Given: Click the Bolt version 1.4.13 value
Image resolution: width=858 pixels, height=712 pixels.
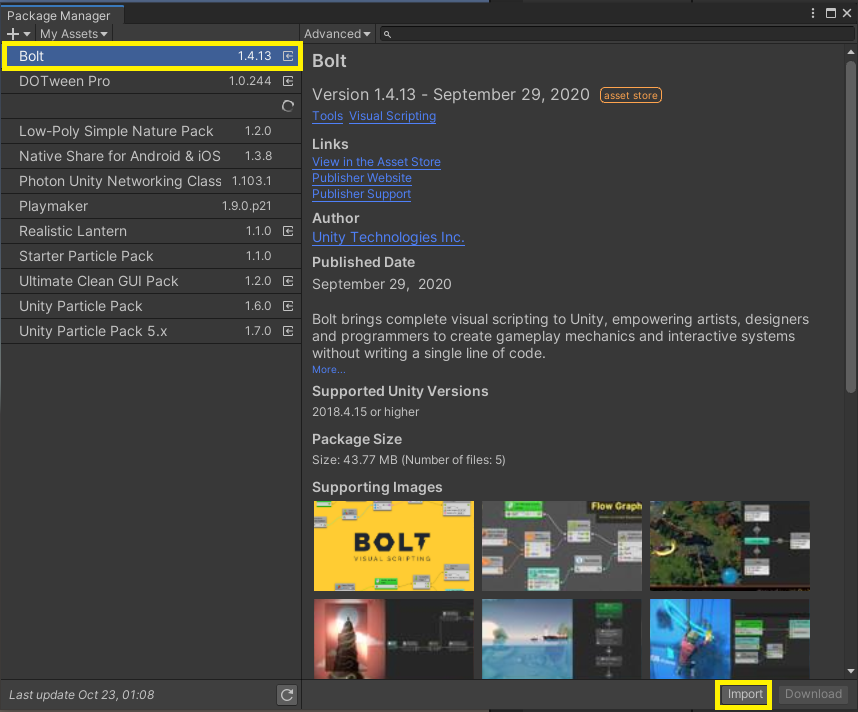Looking at the screenshot, I should click(254, 56).
